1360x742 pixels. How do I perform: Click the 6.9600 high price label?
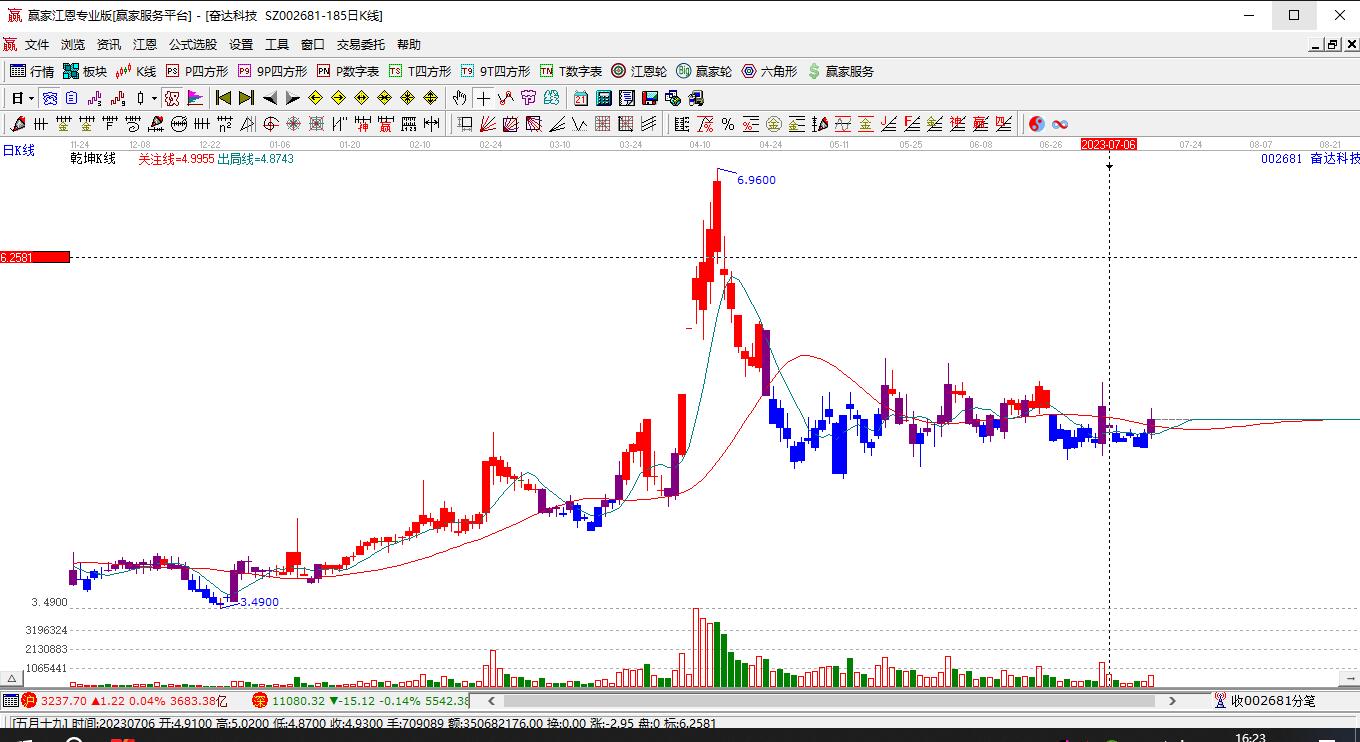(756, 180)
